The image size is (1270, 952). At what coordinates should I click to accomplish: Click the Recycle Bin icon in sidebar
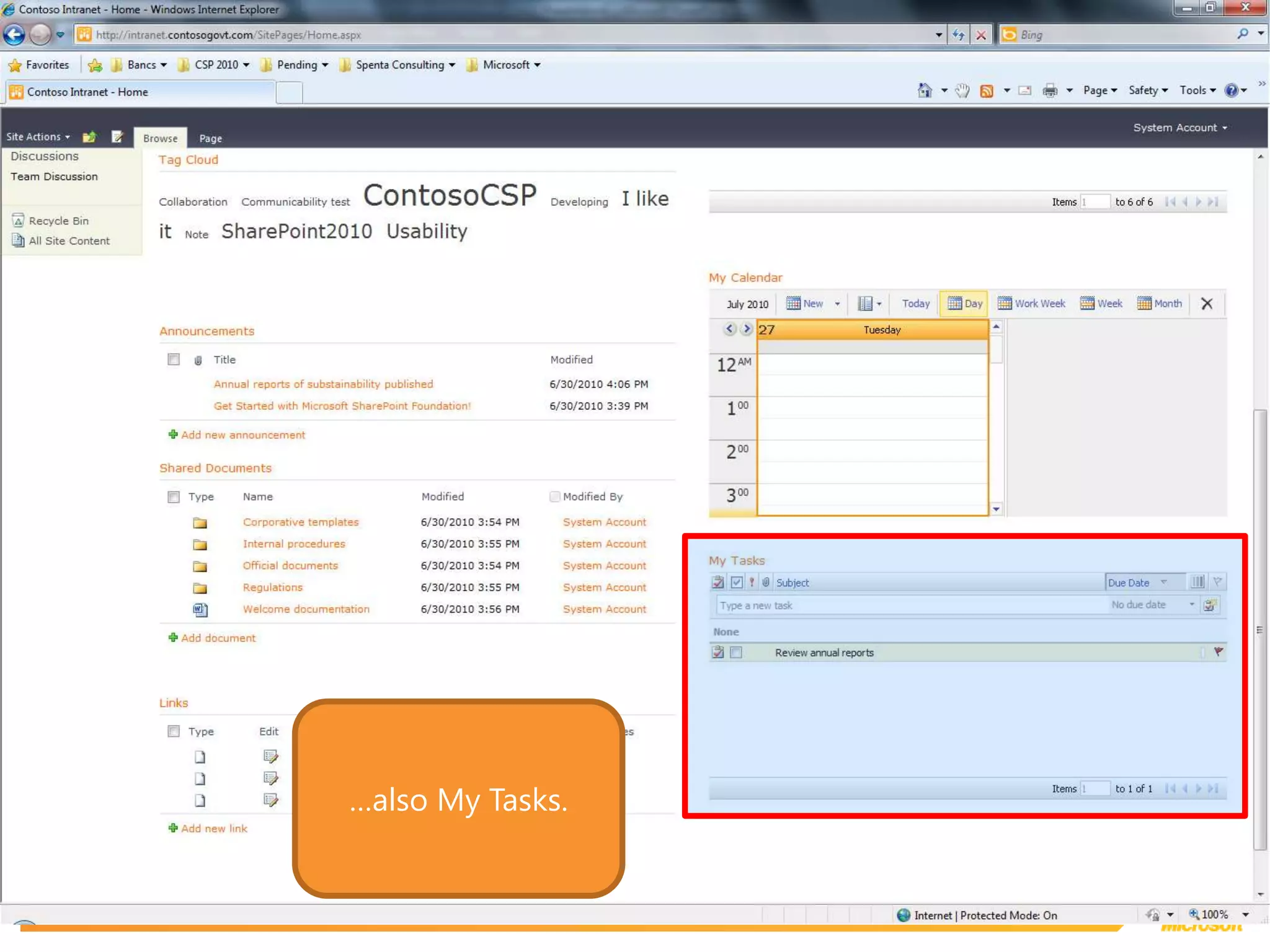pyautogui.click(x=18, y=220)
